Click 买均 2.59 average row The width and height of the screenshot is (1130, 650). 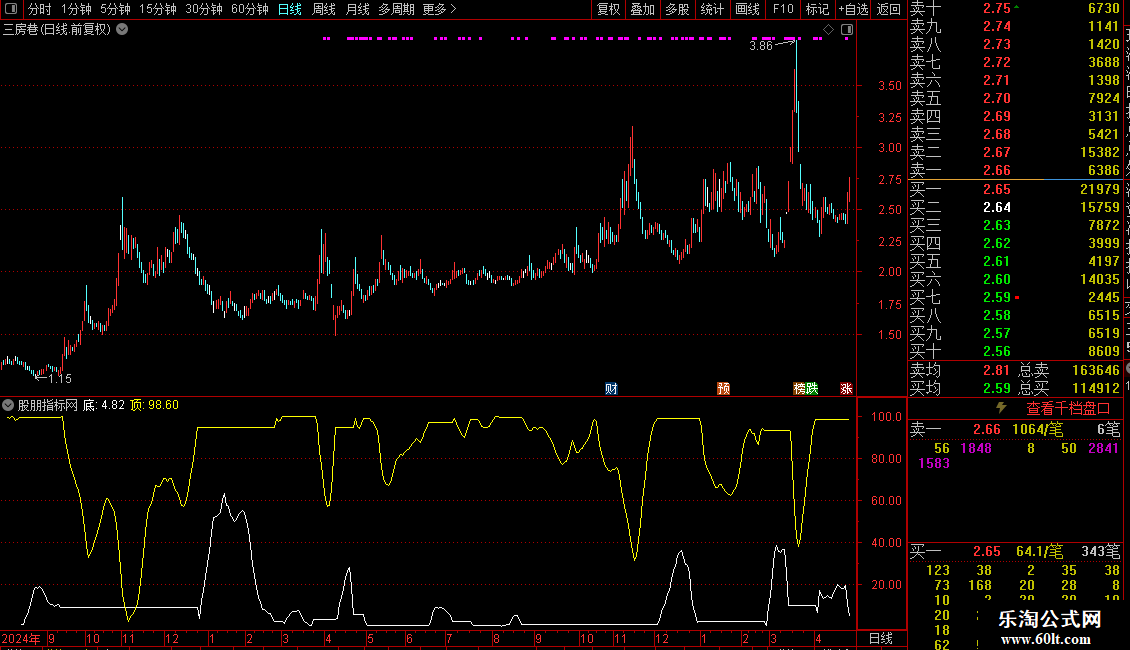click(960, 388)
